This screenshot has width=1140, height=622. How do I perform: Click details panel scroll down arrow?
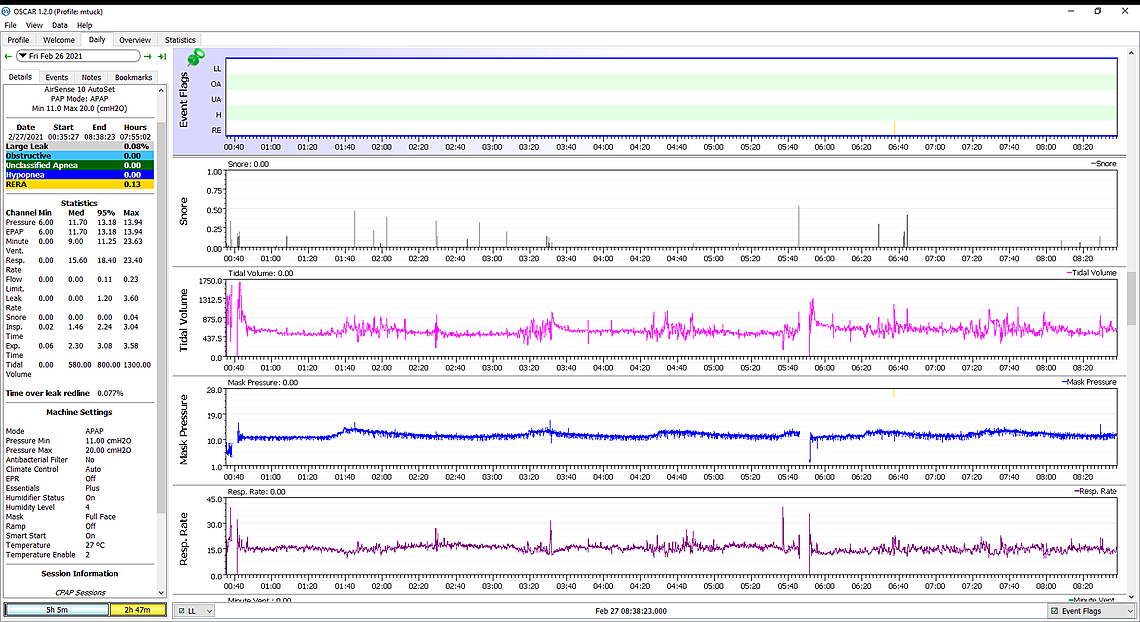161,593
